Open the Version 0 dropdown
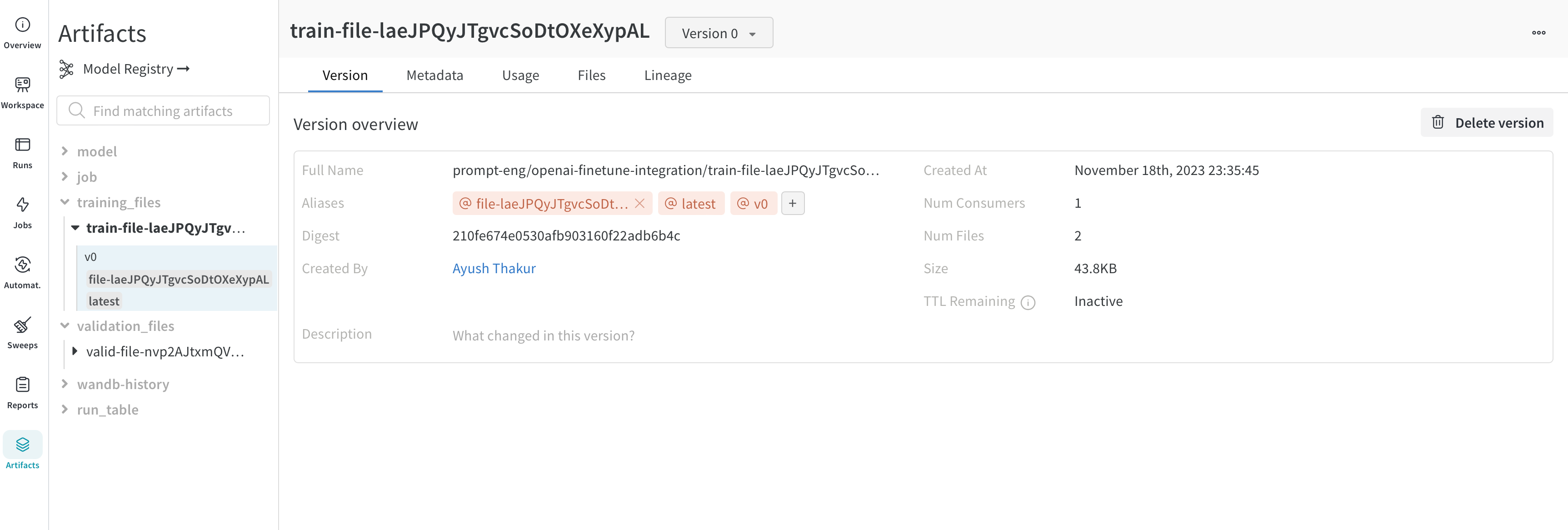Image resolution: width=1568 pixels, height=530 pixels. (718, 34)
